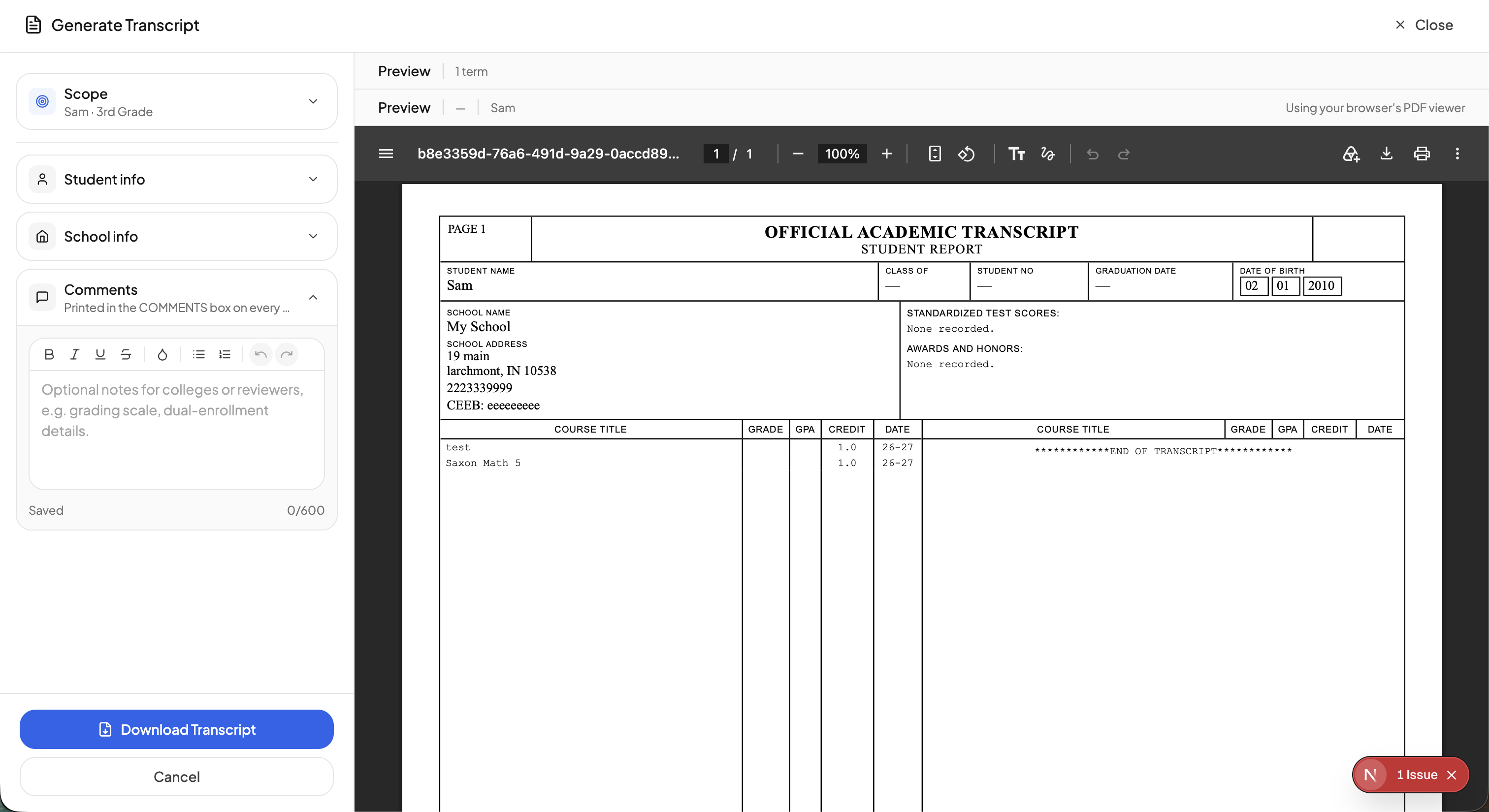The image size is (1489, 812).
Task: Download the PDF from viewer toolbar
Action: point(1386,154)
